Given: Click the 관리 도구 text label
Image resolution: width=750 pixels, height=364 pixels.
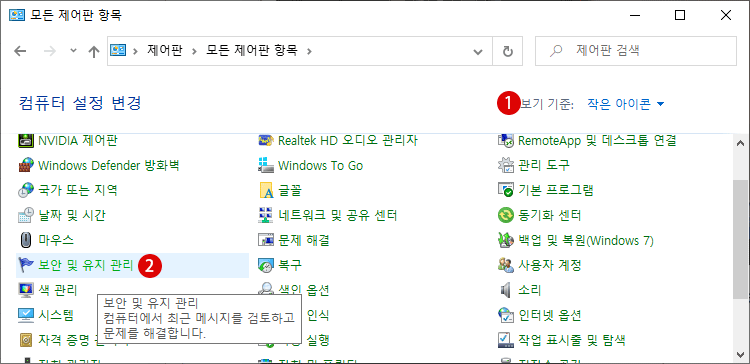Looking at the screenshot, I should tap(544, 165).
